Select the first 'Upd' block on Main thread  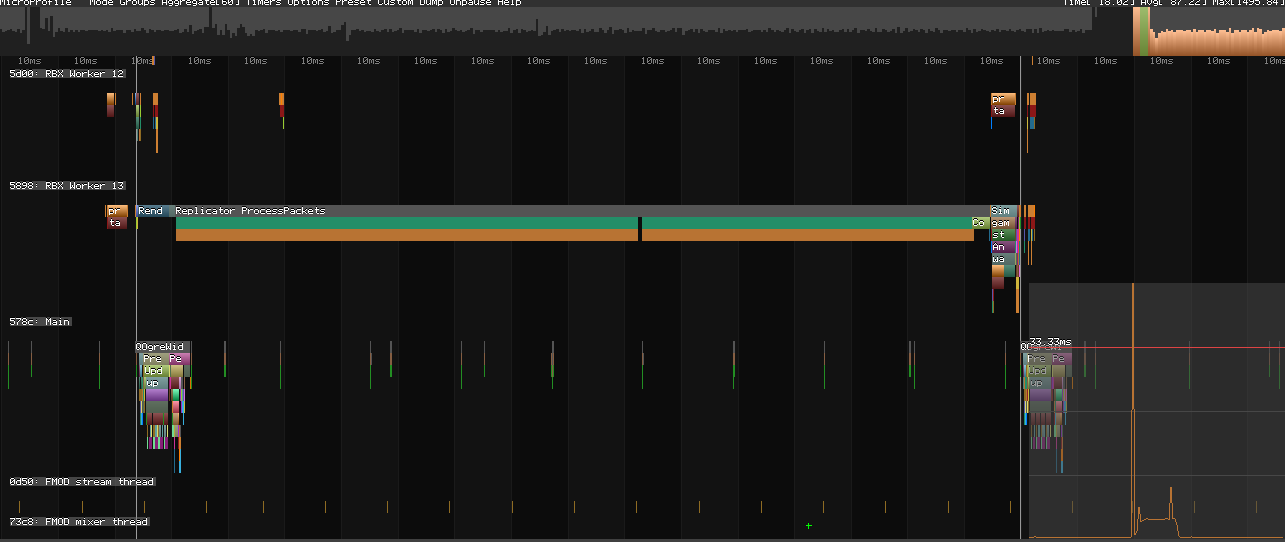pos(156,371)
